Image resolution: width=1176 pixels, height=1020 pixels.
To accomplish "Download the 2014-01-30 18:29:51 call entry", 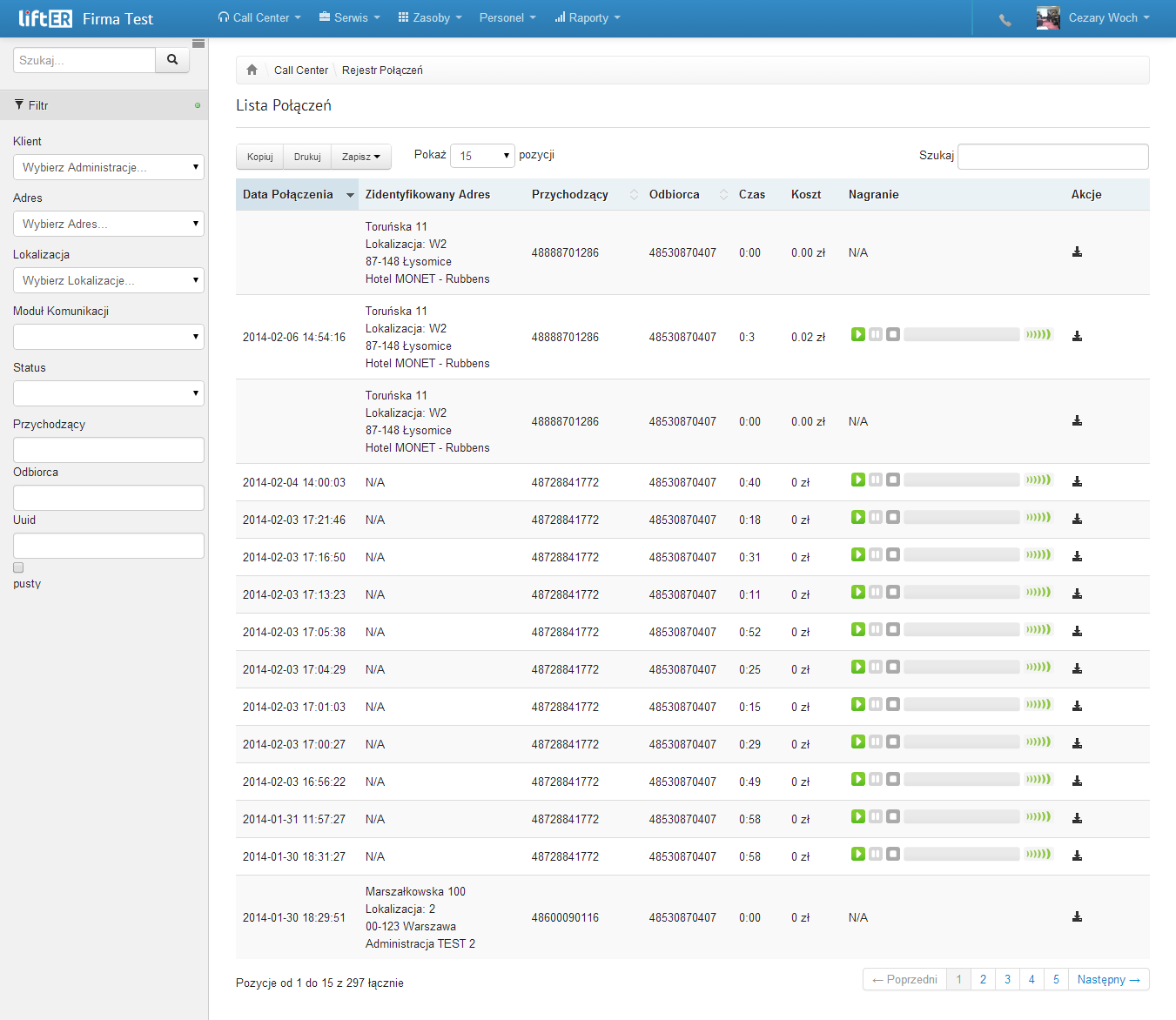I will tap(1077, 916).
